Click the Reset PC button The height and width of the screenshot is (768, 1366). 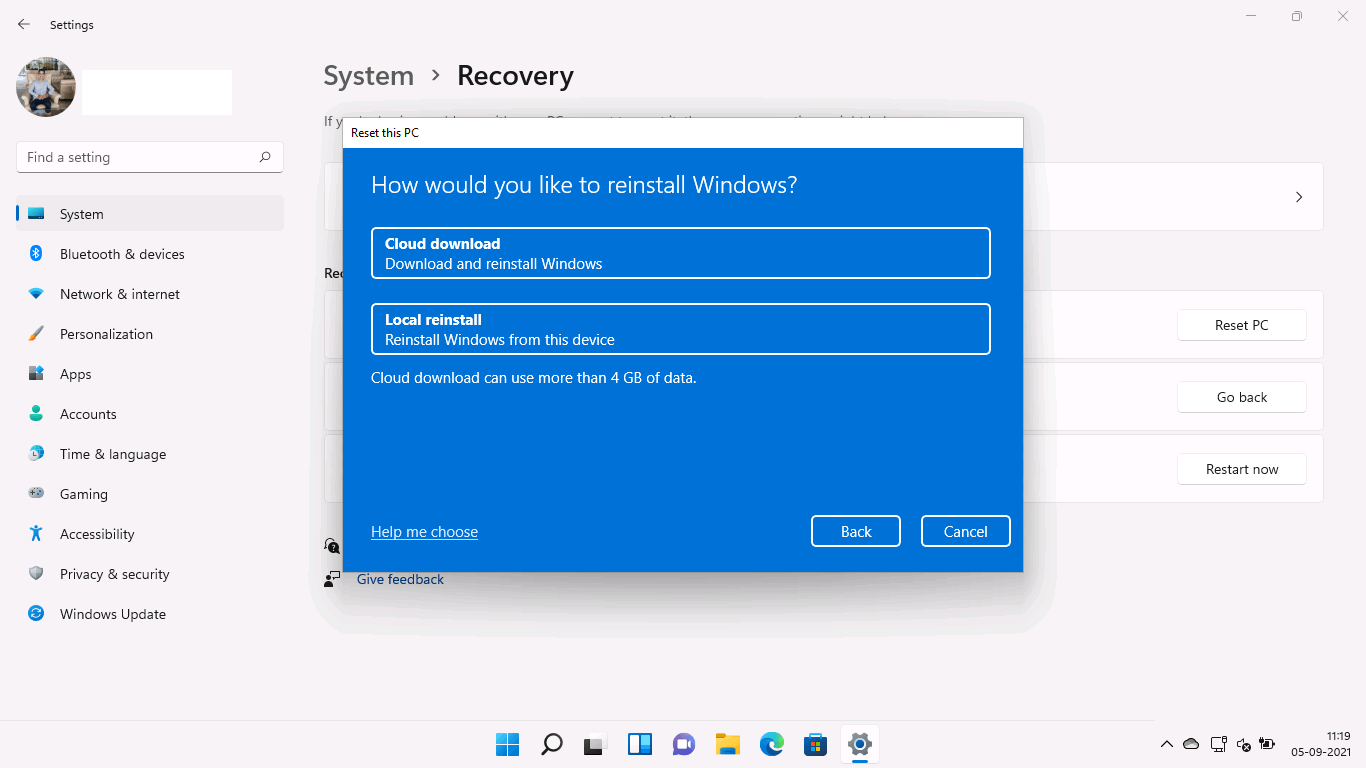[x=1242, y=325]
